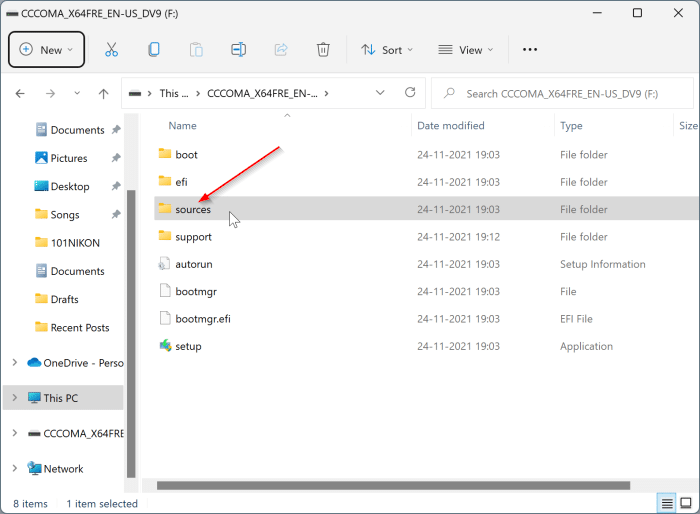The width and height of the screenshot is (700, 514).
Task: Click the search magnifier icon
Action: tap(449, 93)
